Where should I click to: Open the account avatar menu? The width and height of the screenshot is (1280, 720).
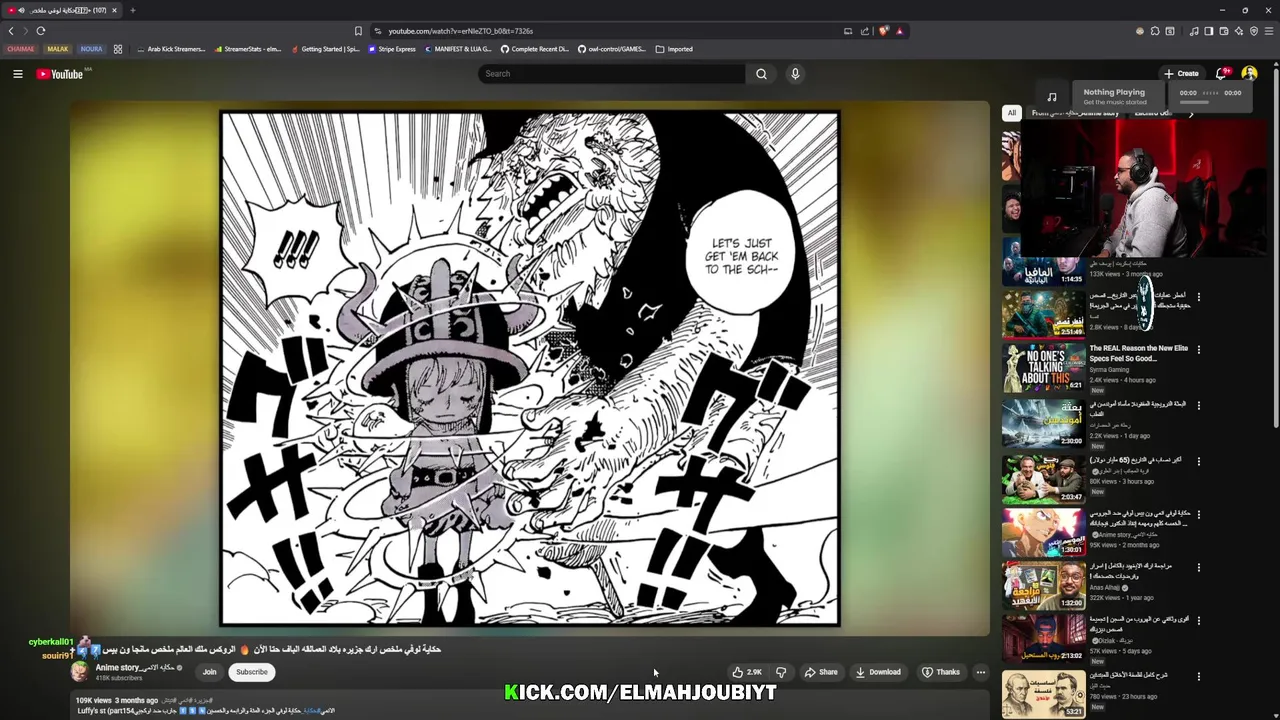point(1249,73)
